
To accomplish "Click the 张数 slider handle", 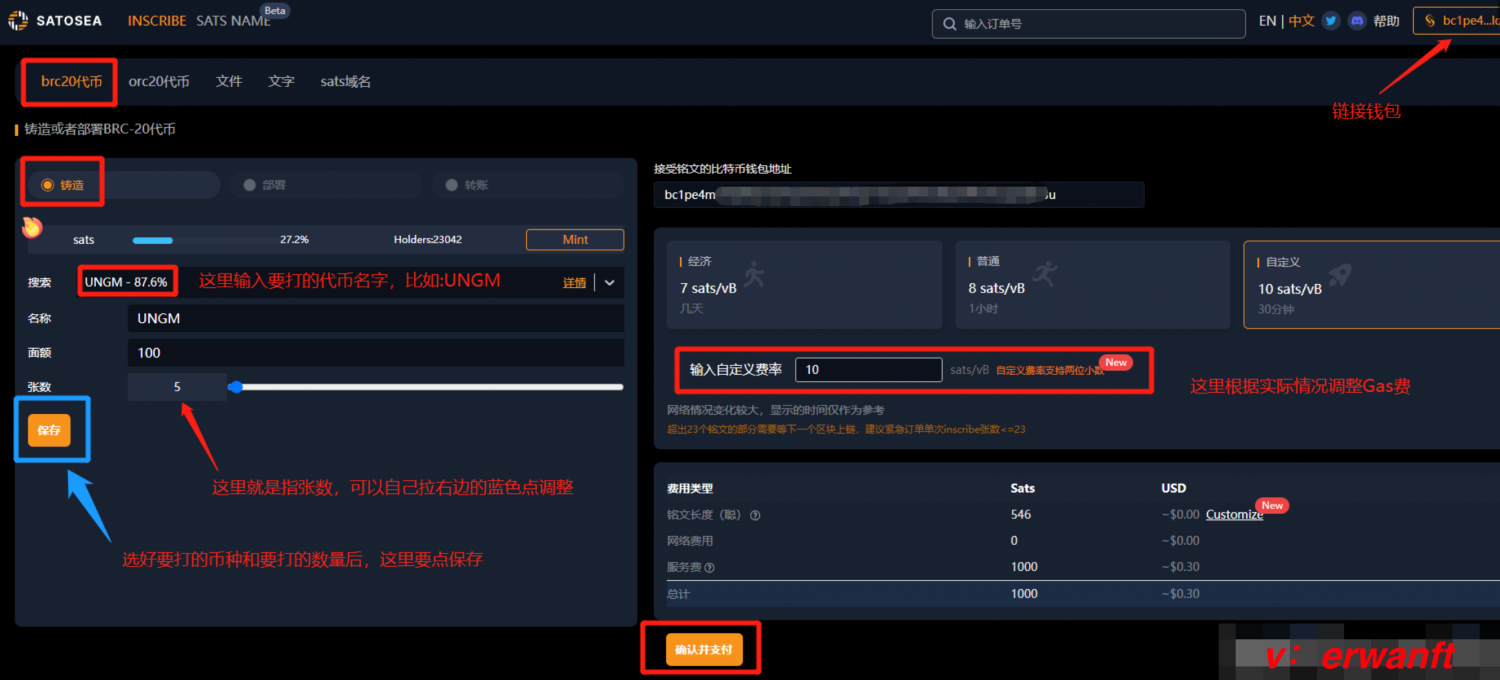I will 235,387.
